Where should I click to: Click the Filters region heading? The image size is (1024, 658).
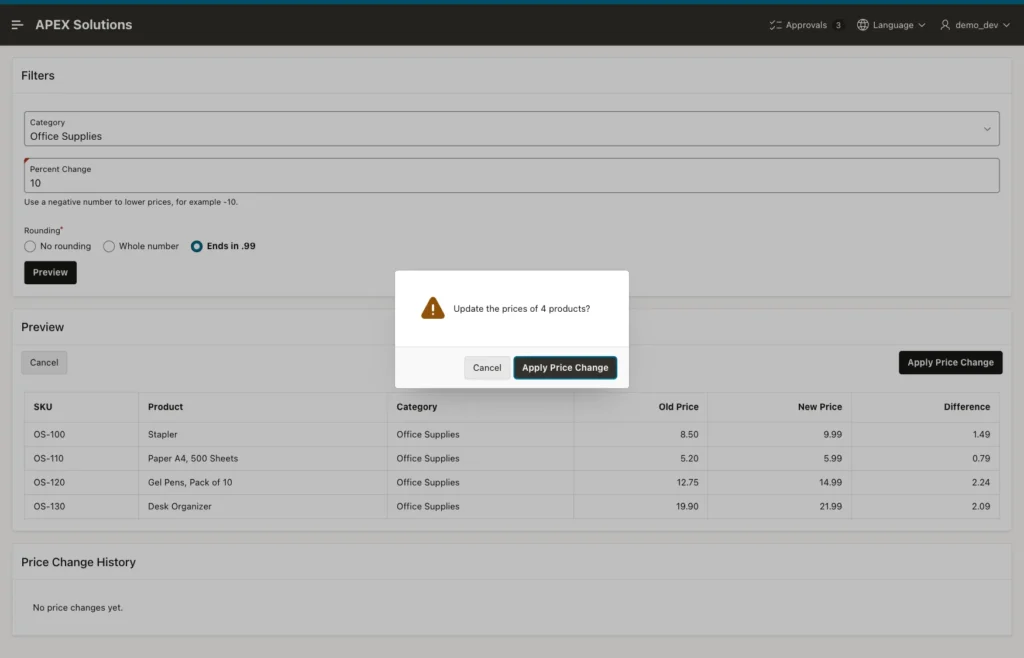coord(38,76)
